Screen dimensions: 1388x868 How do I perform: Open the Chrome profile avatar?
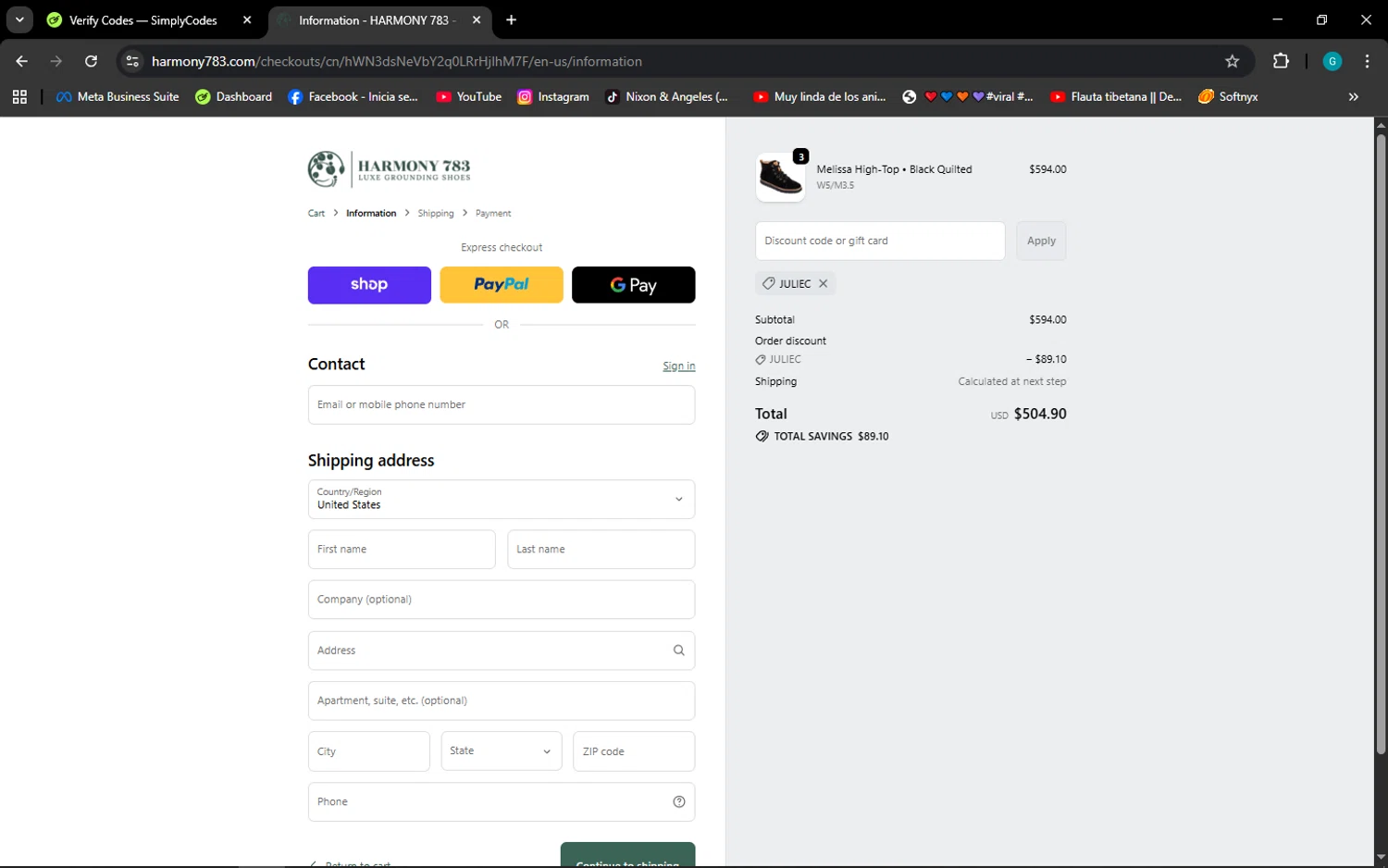coord(1332,61)
